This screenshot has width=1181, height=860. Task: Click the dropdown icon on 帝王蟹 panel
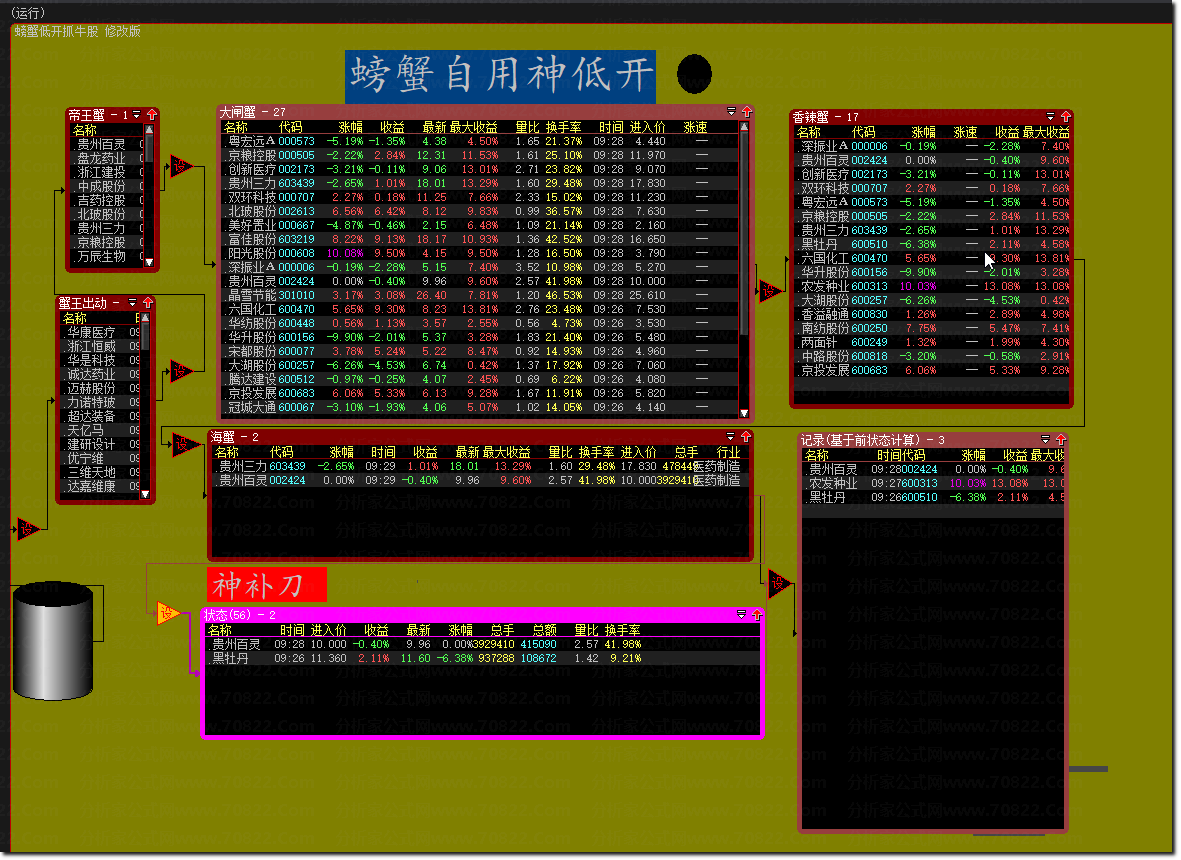(x=136, y=114)
